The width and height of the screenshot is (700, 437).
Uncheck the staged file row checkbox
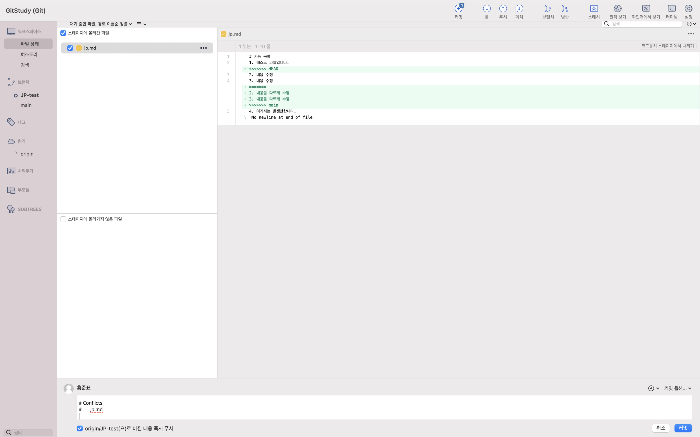point(70,48)
